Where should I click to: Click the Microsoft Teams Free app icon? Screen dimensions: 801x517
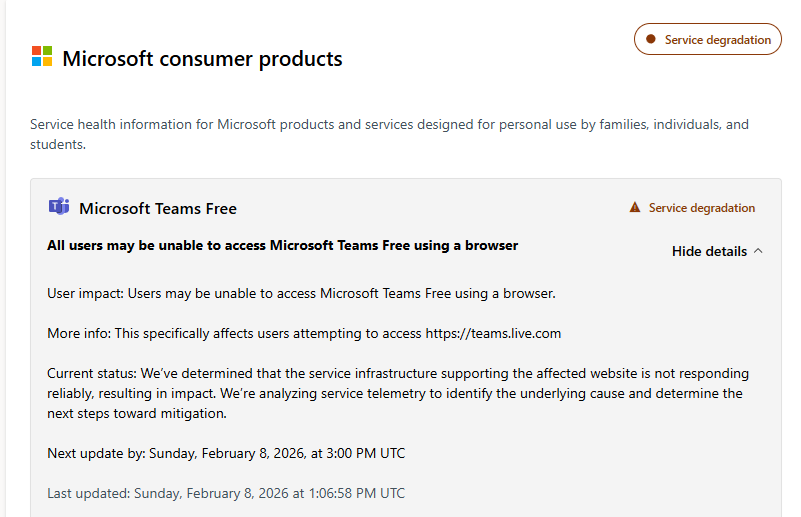tap(59, 207)
